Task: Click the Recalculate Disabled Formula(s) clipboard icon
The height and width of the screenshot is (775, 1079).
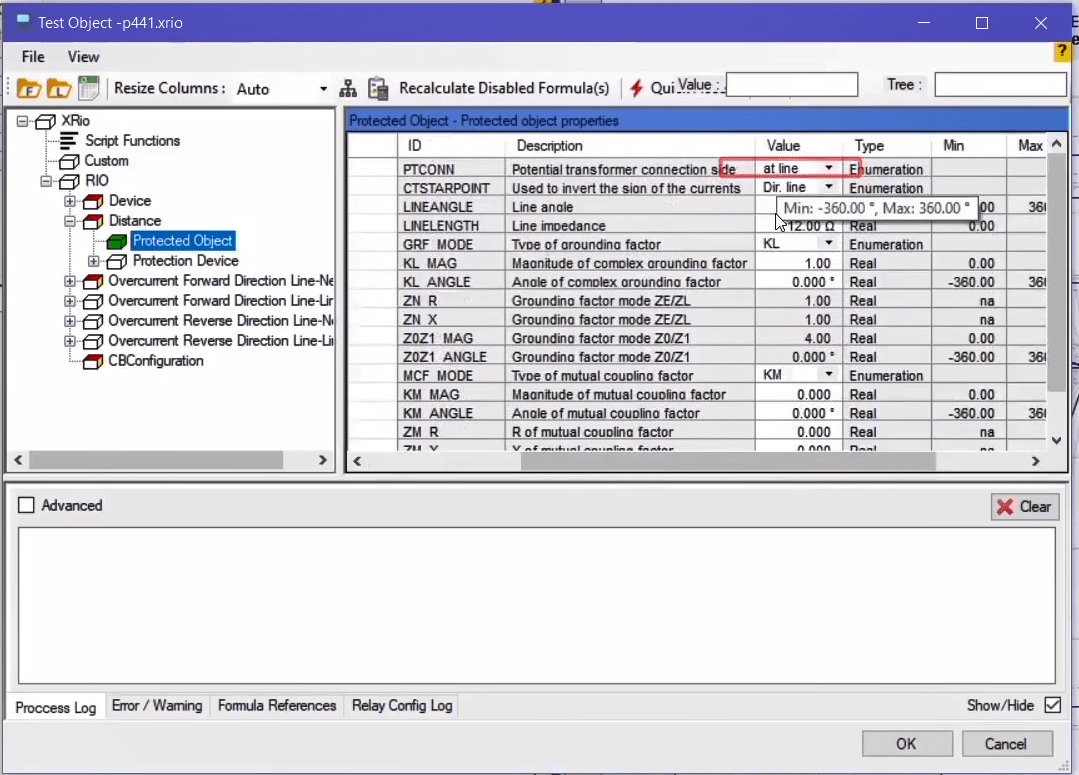Action: (x=378, y=88)
